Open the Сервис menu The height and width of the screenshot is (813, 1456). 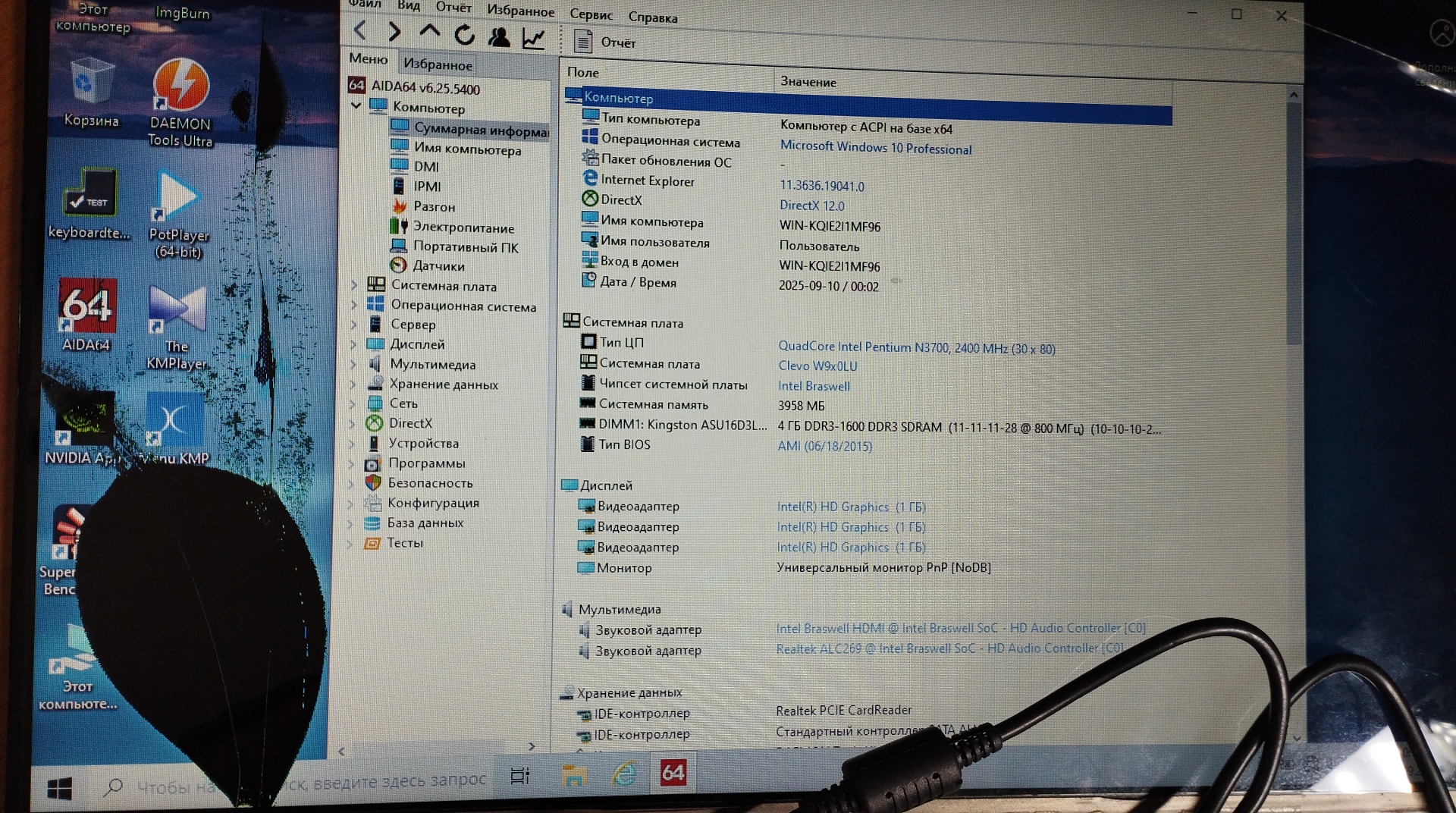coord(591,14)
